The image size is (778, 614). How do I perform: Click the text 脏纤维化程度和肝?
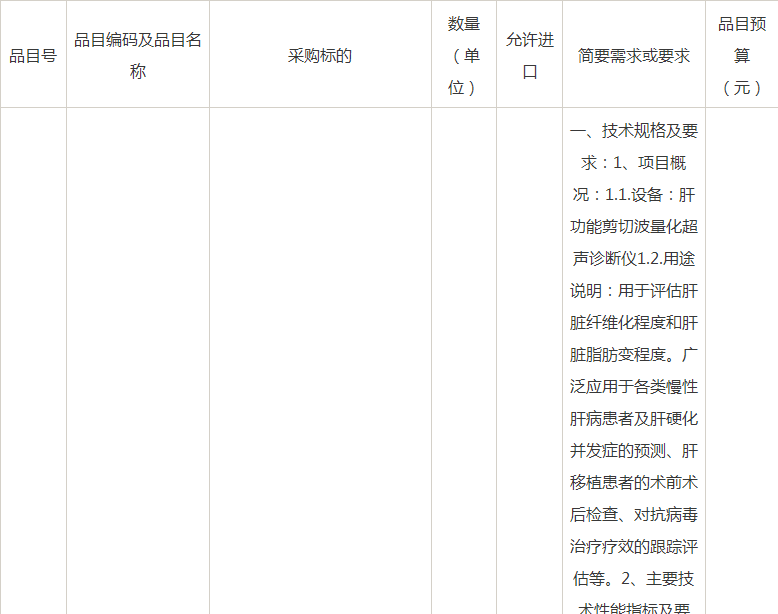634,323
